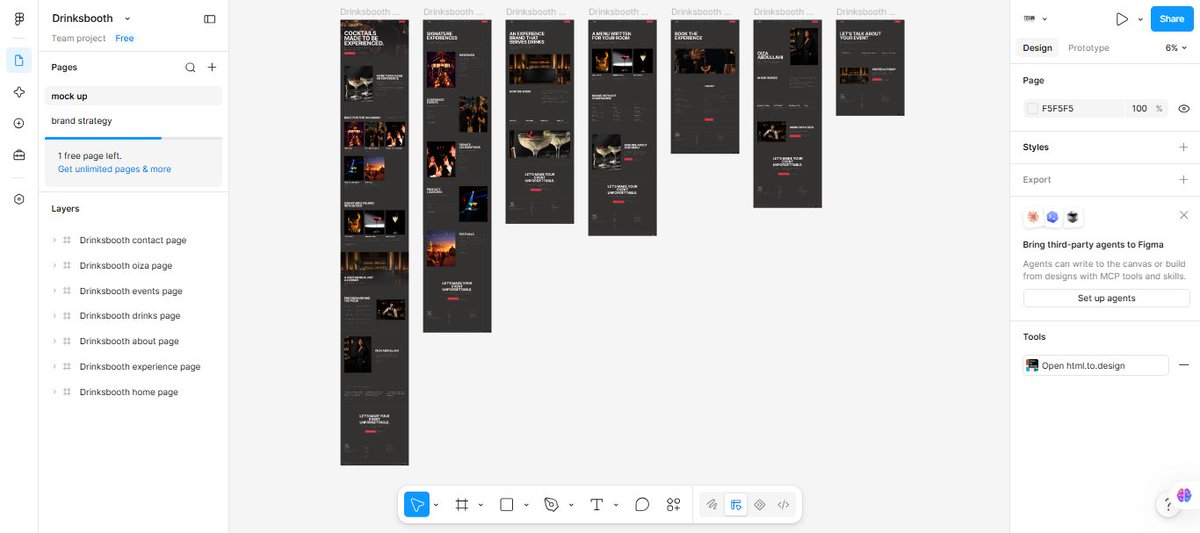
Task: Click the Free plan badge link
Action: (x=124, y=38)
